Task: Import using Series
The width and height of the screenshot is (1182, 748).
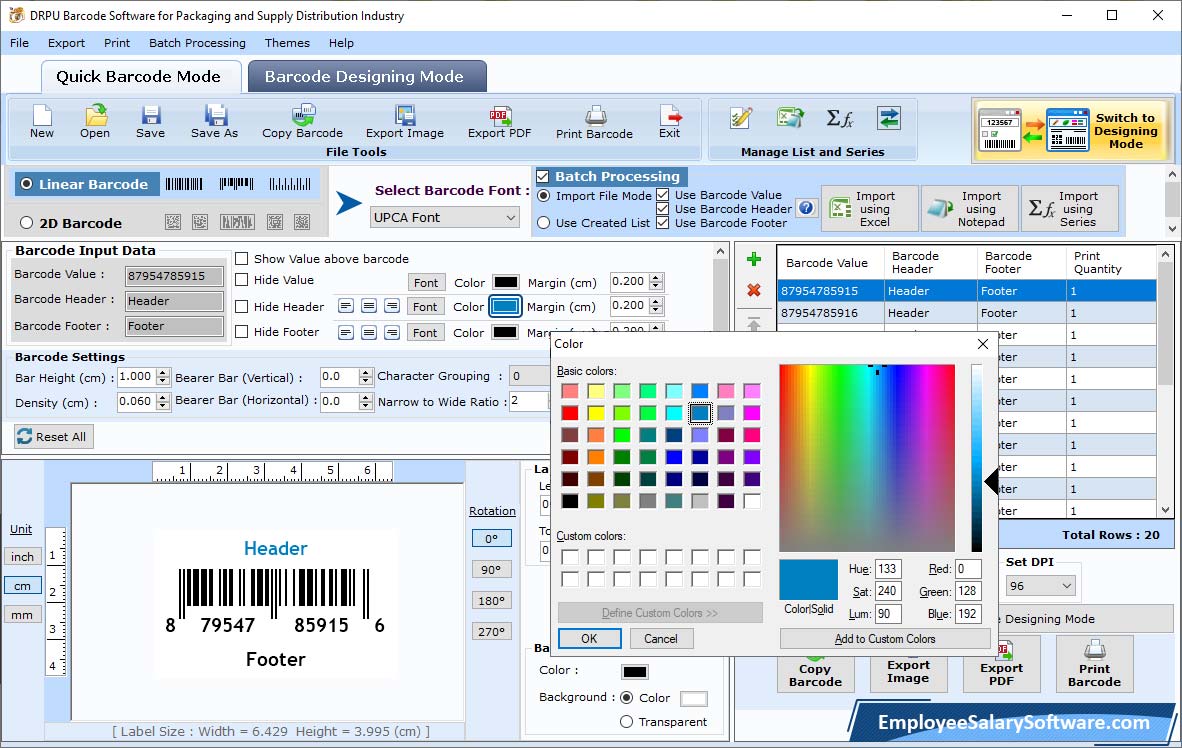Action: point(1070,208)
